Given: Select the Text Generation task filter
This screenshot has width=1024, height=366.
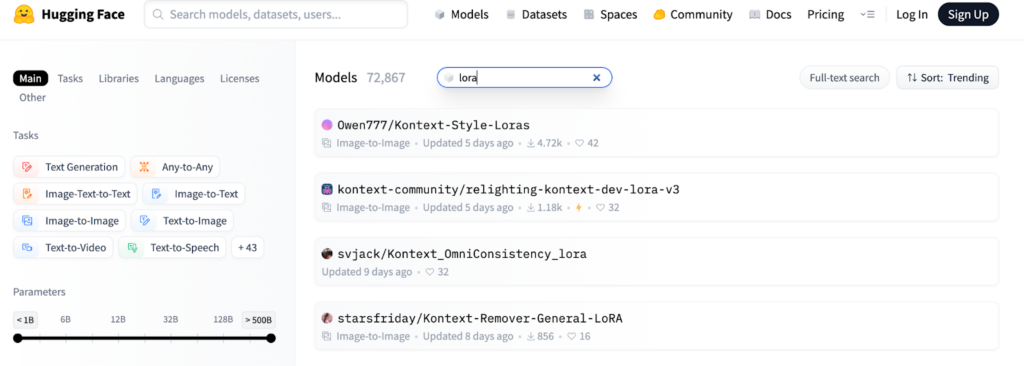Looking at the screenshot, I should coord(69,167).
